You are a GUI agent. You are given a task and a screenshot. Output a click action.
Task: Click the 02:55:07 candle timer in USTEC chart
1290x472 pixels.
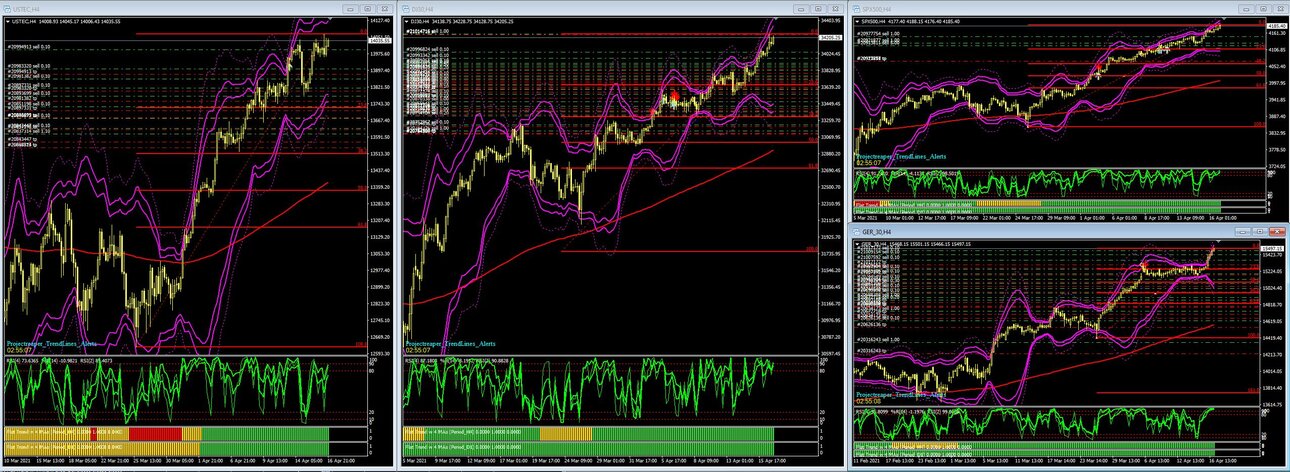tap(20, 351)
